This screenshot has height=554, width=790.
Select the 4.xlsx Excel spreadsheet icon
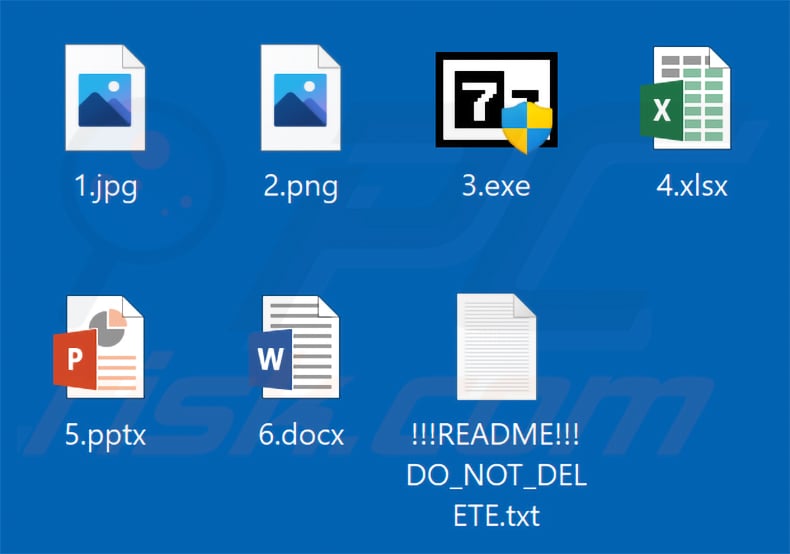[x=685, y=98]
